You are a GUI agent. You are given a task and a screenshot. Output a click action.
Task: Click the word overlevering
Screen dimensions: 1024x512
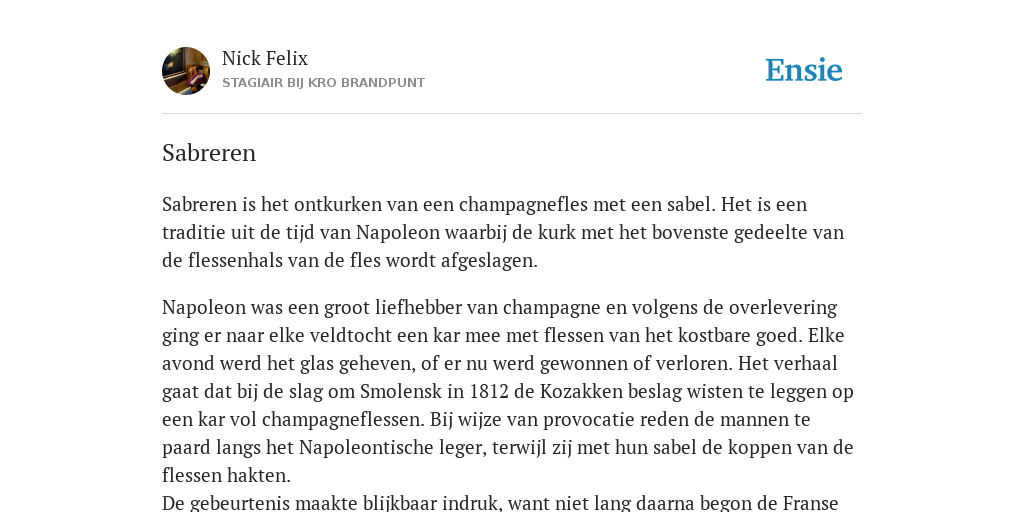(x=783, y=308)
